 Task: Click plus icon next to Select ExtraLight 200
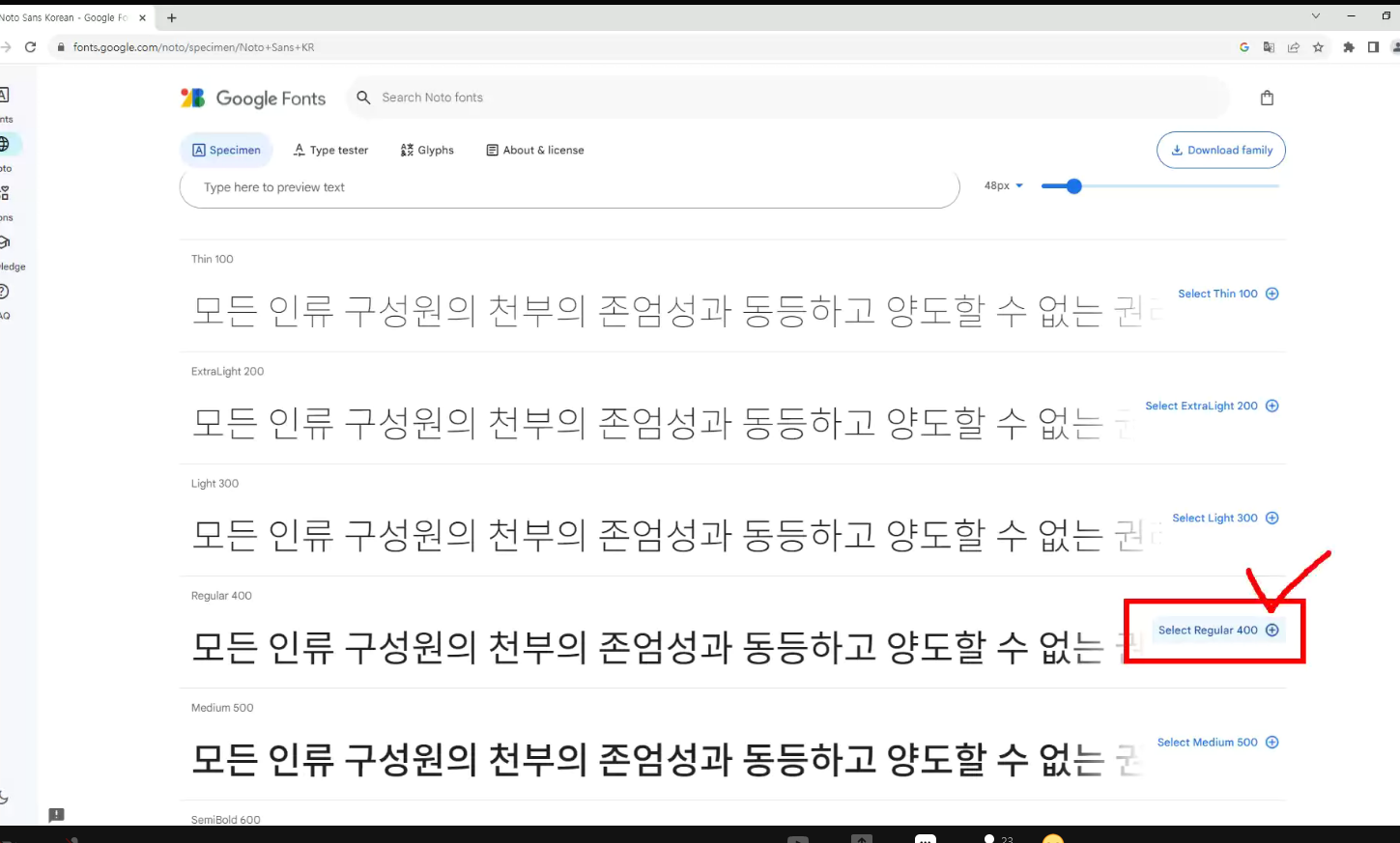1272,406
